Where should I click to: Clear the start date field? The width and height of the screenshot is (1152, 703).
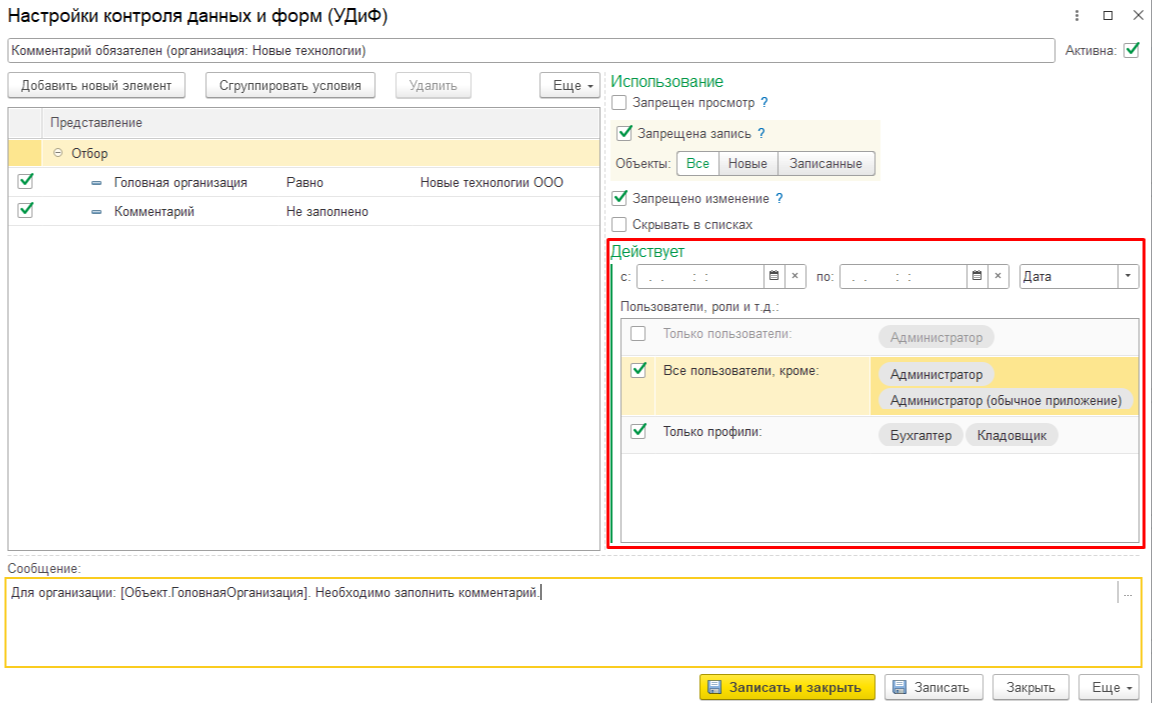(795, 277)
